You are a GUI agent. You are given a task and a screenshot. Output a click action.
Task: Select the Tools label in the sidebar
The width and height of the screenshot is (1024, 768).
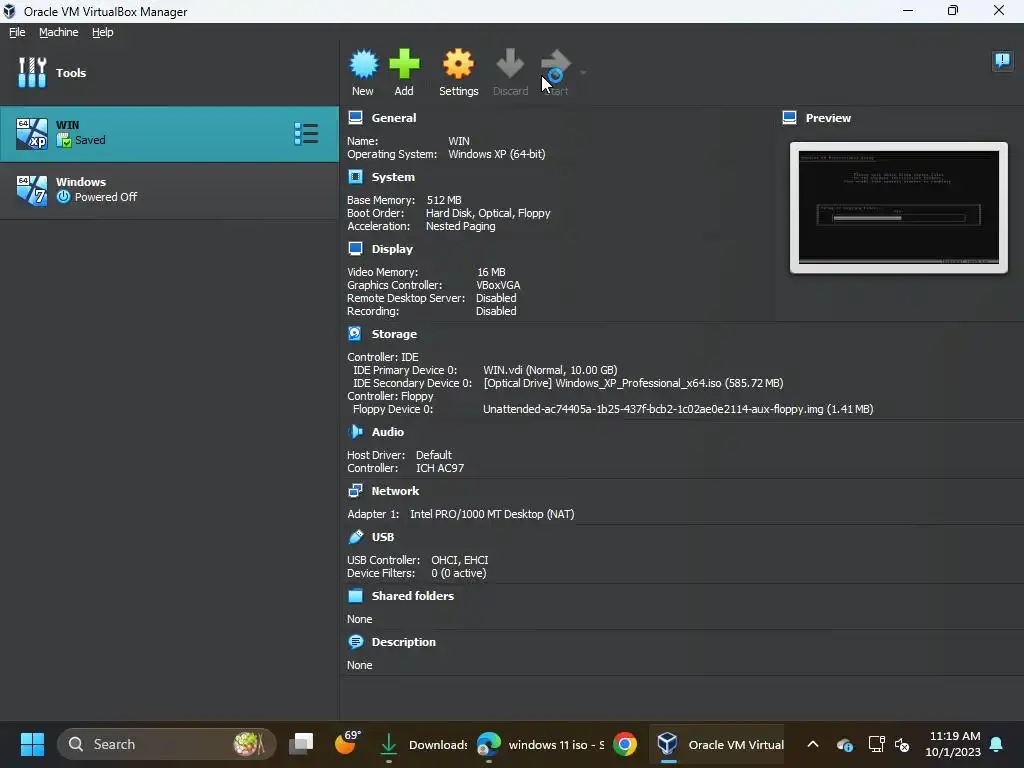point(71,72)
